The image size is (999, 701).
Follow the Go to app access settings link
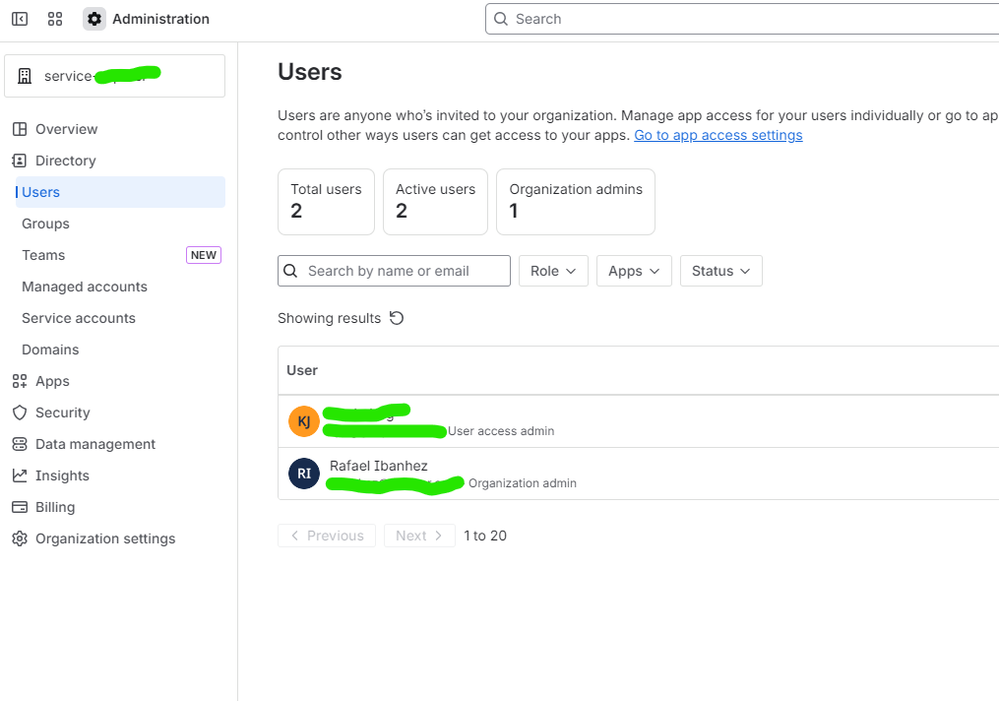point(718,135)
